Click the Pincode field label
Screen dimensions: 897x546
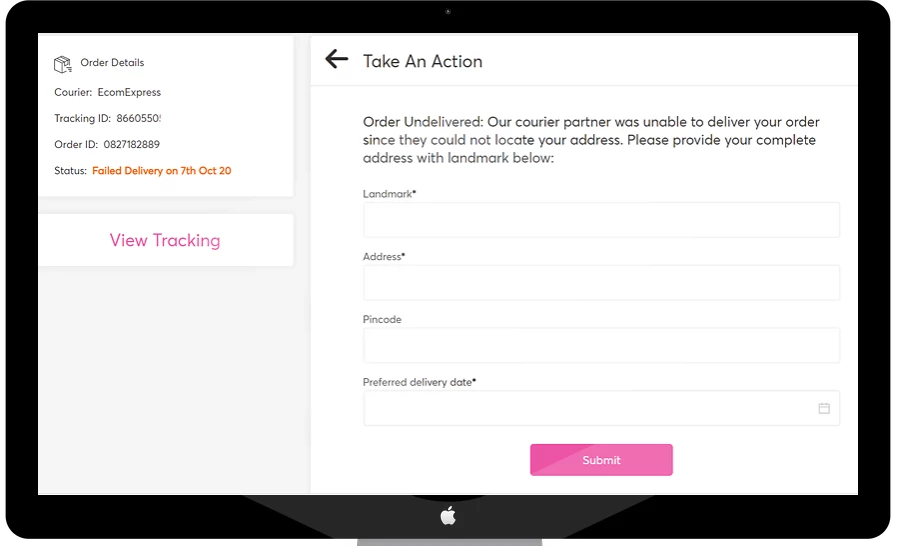[x=382, y=320]
